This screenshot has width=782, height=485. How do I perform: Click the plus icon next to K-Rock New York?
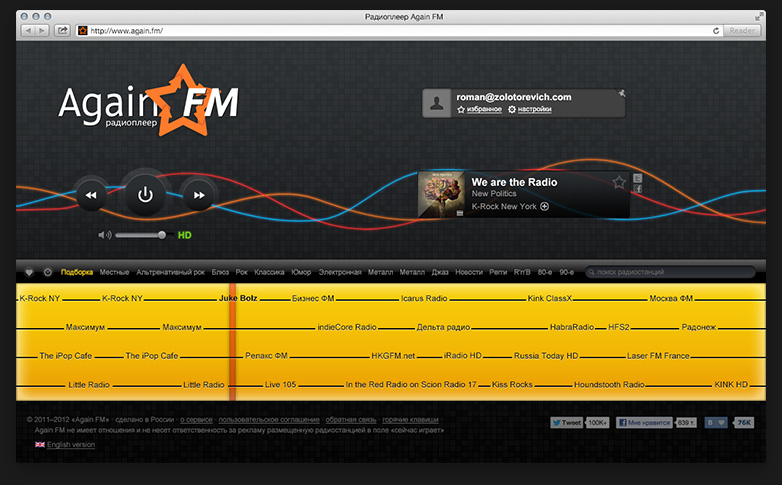pos(545,207)
